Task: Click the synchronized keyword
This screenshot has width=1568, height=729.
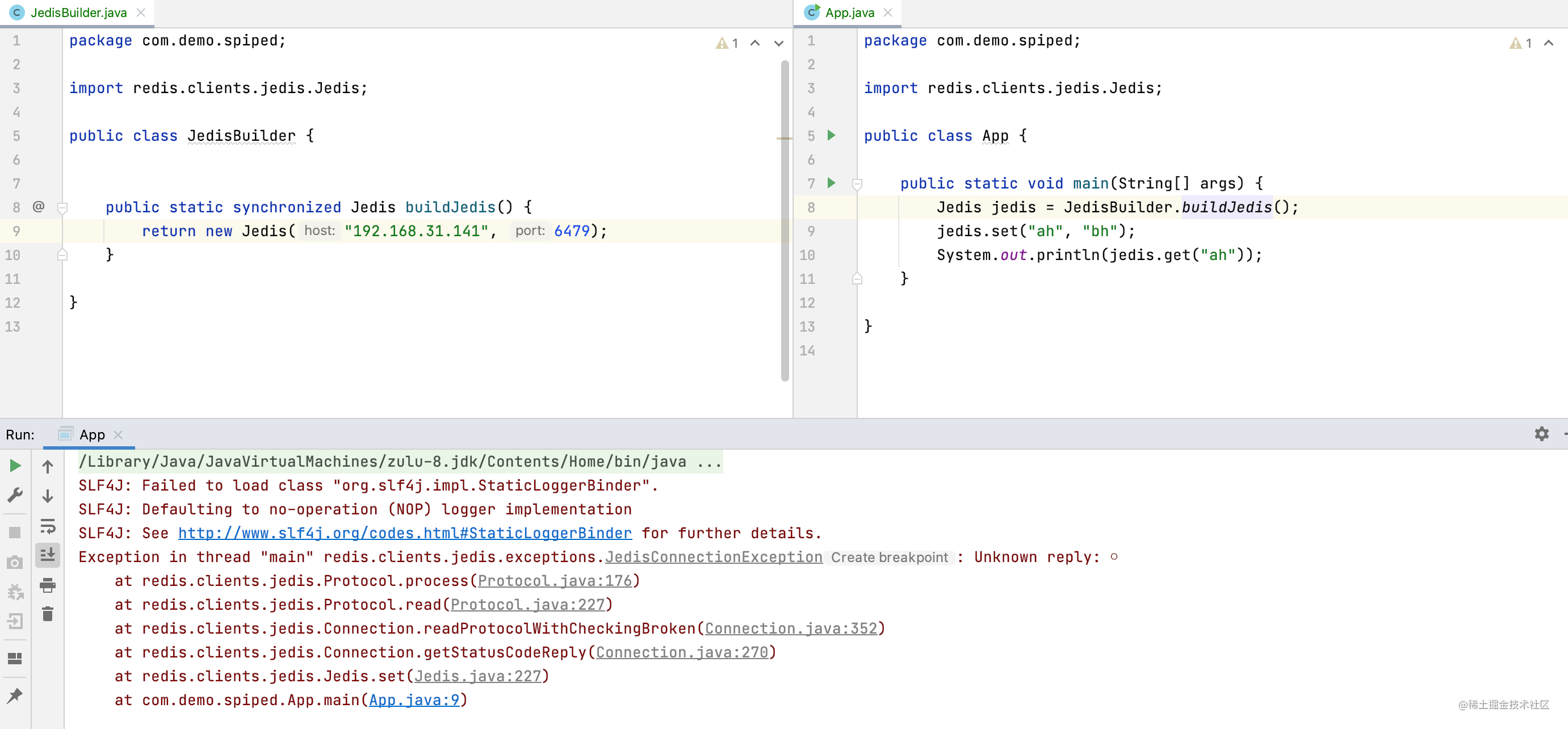Action: pos(287,207)
